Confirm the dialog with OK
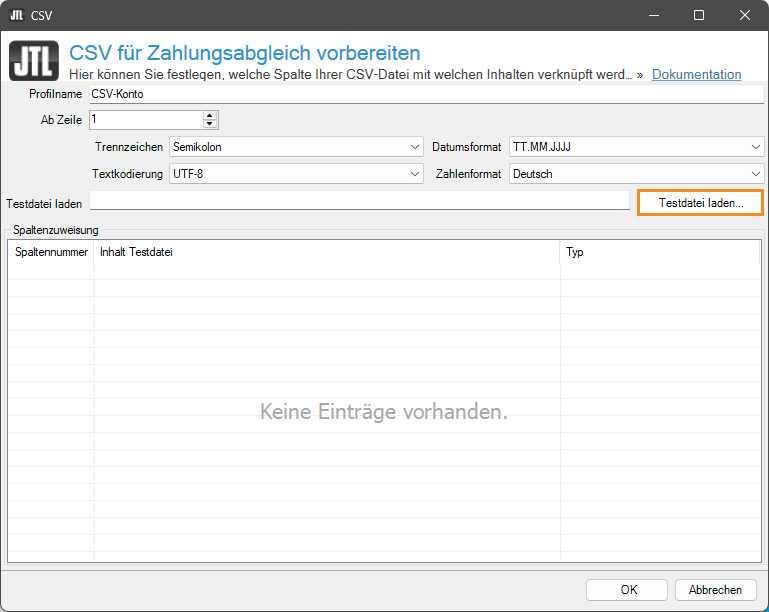The image size is (769, 612). [628, 590]
